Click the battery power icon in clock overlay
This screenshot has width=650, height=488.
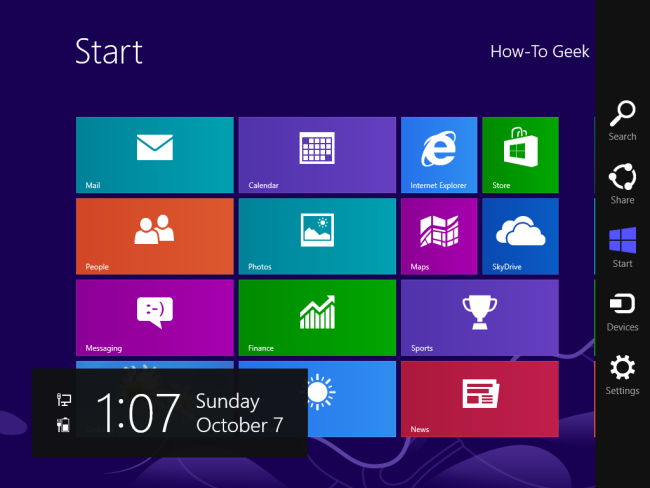(63, 425)
